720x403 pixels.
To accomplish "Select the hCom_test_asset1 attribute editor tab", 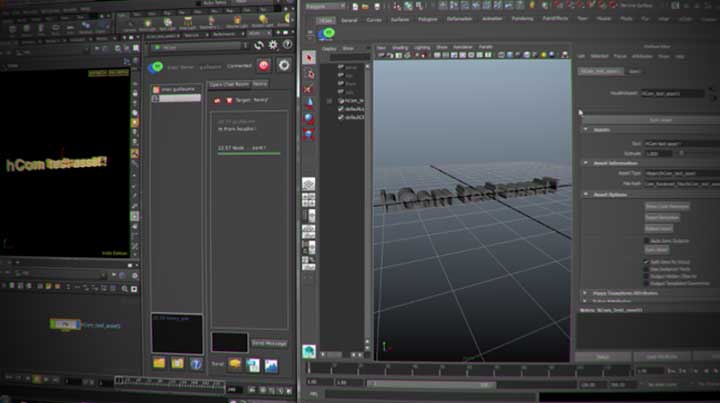I will click(x=600, y=72).
